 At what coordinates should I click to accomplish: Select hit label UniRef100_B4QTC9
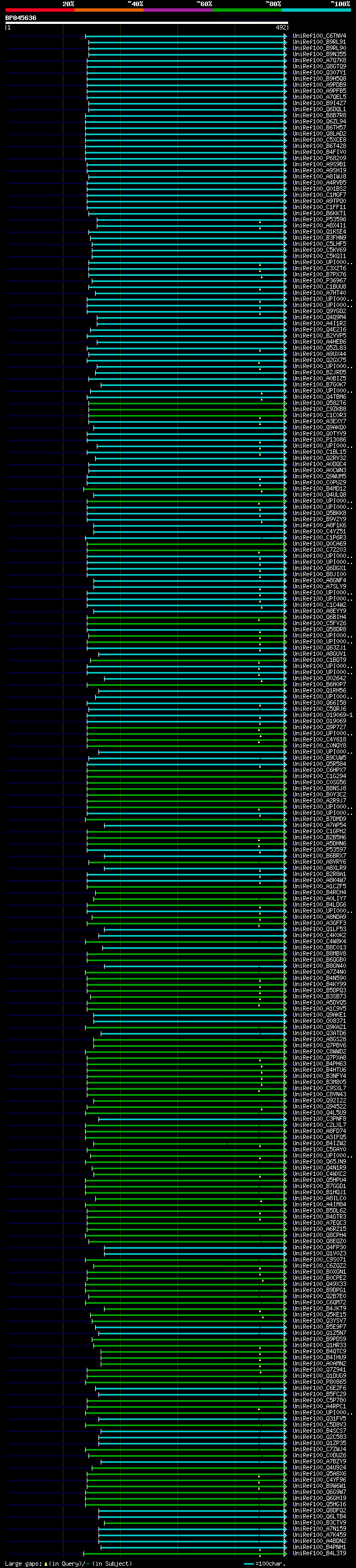tap(319, 1352)
